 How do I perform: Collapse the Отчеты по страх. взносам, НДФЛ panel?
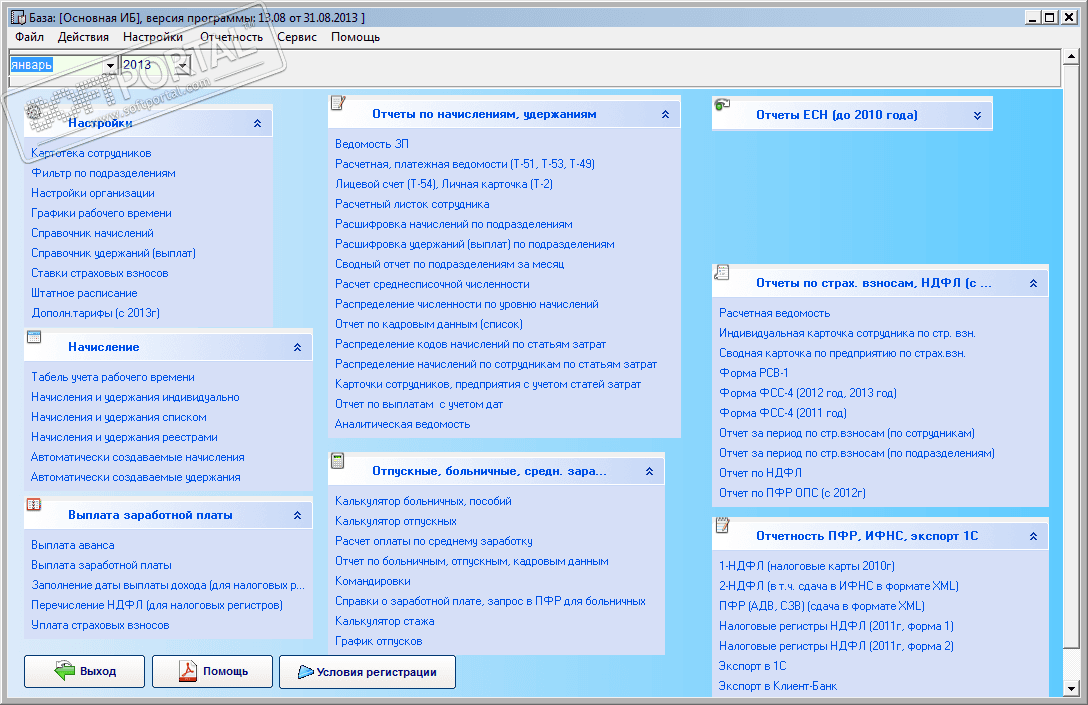click(1033, 283)
